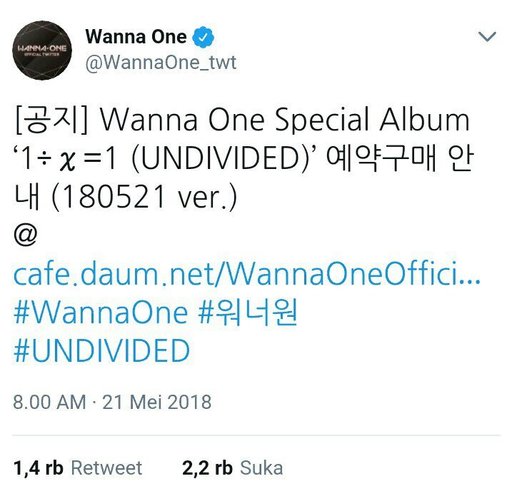The image size is (512, 498).
Task: Open the Wanna One profile avatar
Action: (x=42, y=50)
